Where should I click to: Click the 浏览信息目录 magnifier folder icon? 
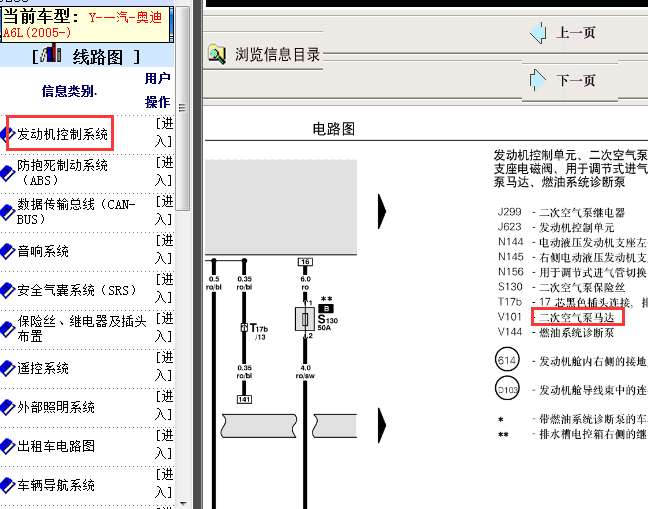pos(217,55)
